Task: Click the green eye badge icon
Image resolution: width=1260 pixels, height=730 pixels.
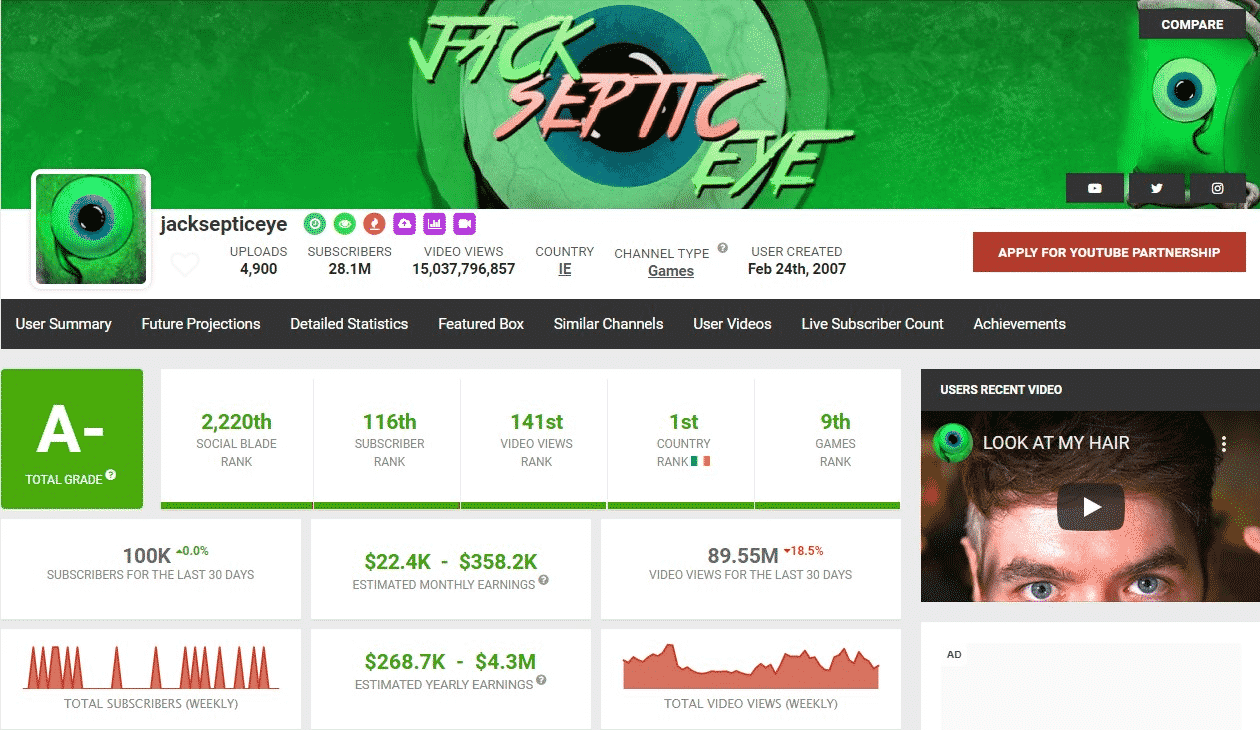Action: [x=345, y=223]
